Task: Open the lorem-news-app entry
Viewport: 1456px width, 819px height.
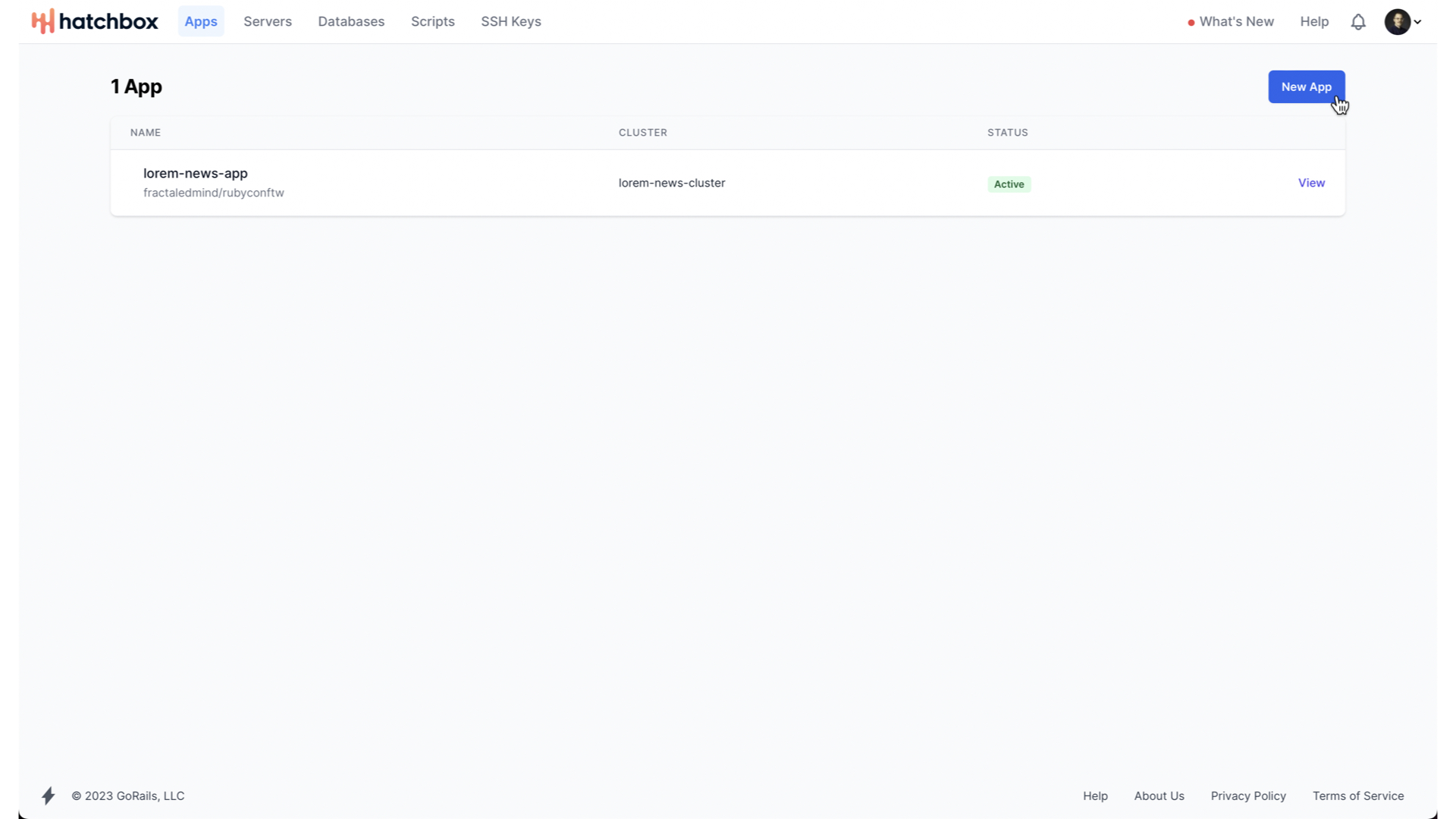Action: coord(196,173)
